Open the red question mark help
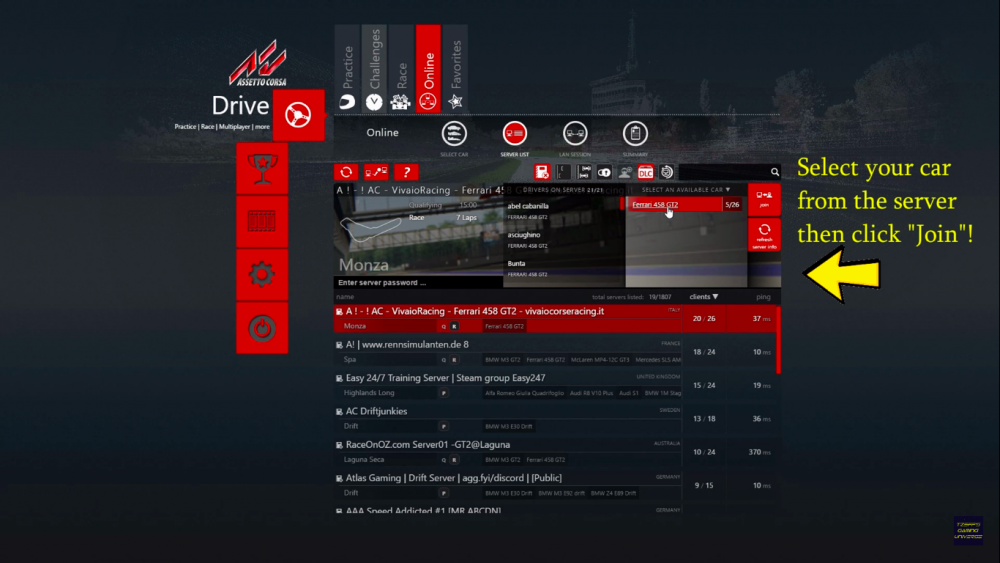The width and height of the screenshot is (1000, 563). pos(406,172)
